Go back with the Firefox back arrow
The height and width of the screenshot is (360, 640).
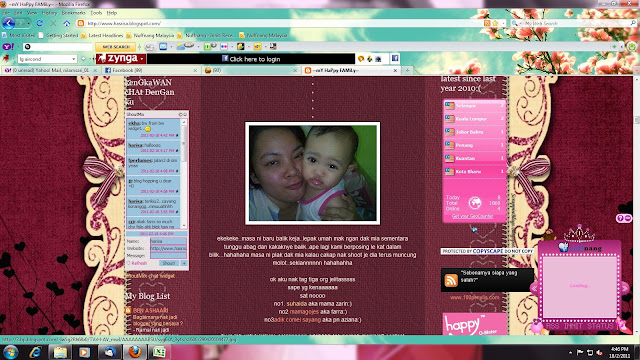coord(8,23)
